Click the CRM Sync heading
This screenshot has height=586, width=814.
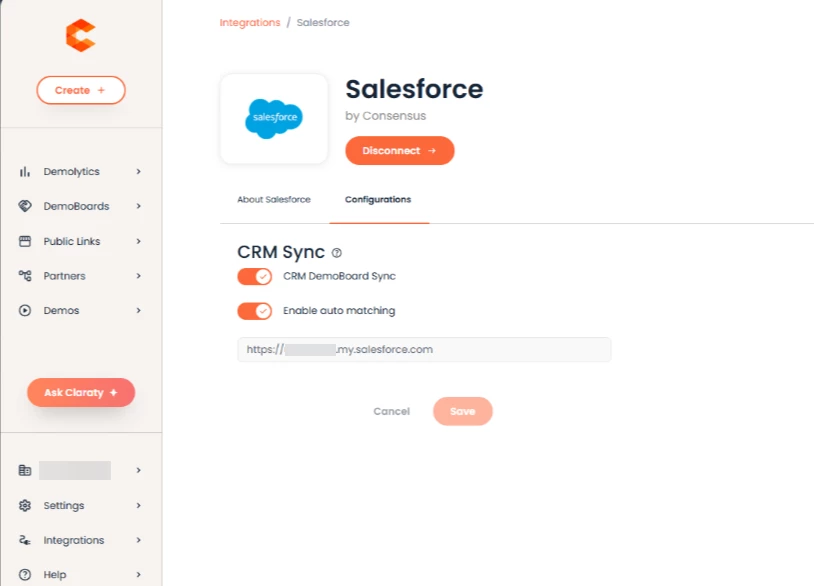281,252
